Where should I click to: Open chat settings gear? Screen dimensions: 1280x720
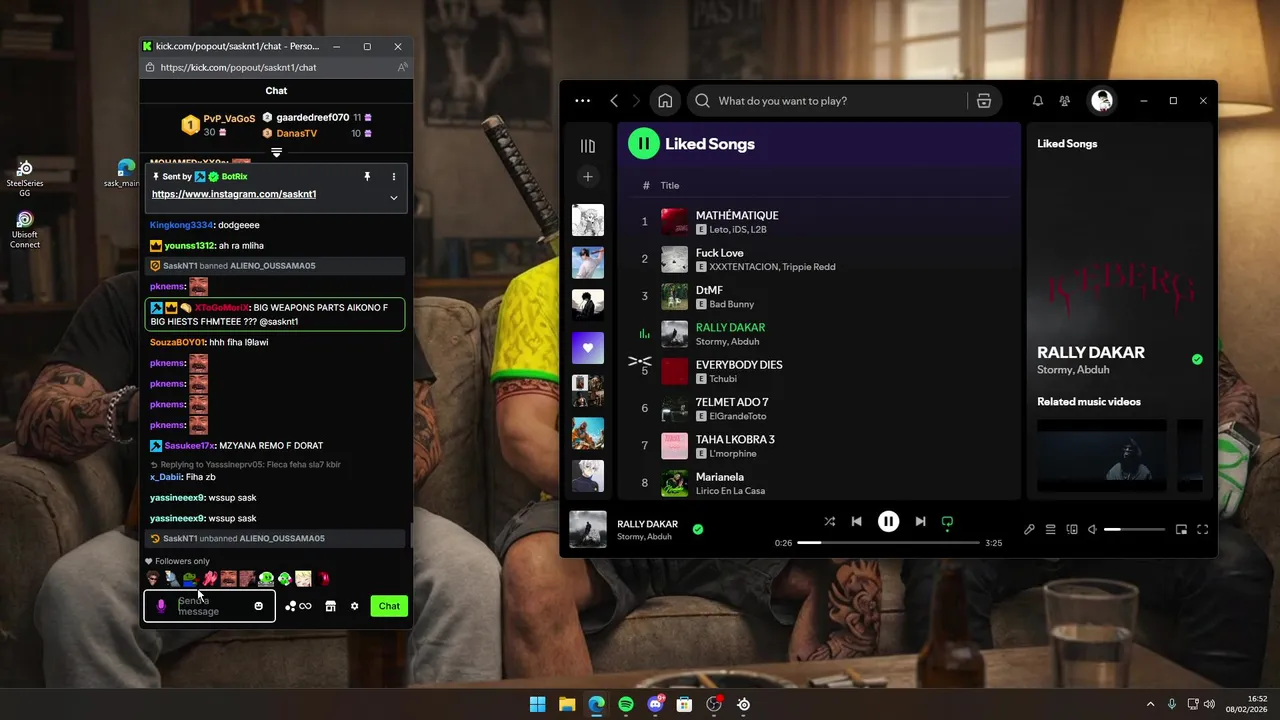click(354, 606)
